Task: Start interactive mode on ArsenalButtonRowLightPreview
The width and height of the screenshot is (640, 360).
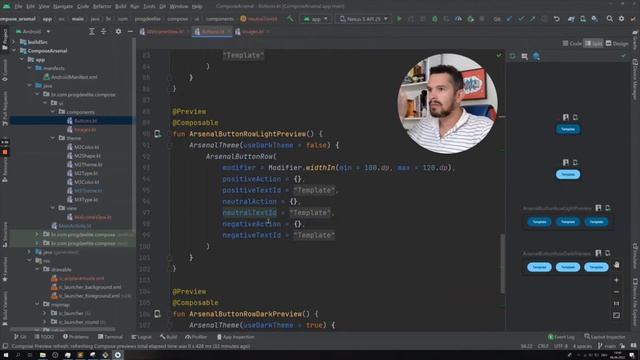Action: tap(598, 208)
